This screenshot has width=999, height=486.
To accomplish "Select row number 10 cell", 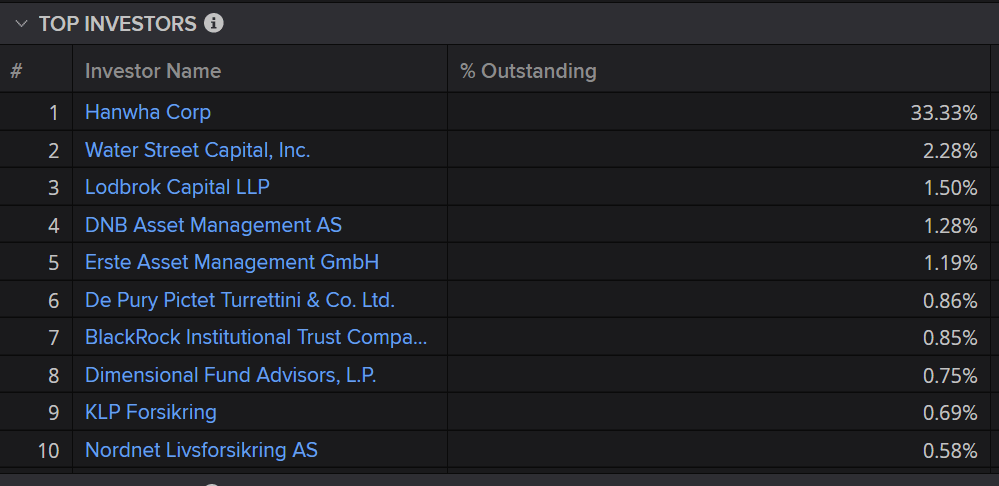I will 48,450.
